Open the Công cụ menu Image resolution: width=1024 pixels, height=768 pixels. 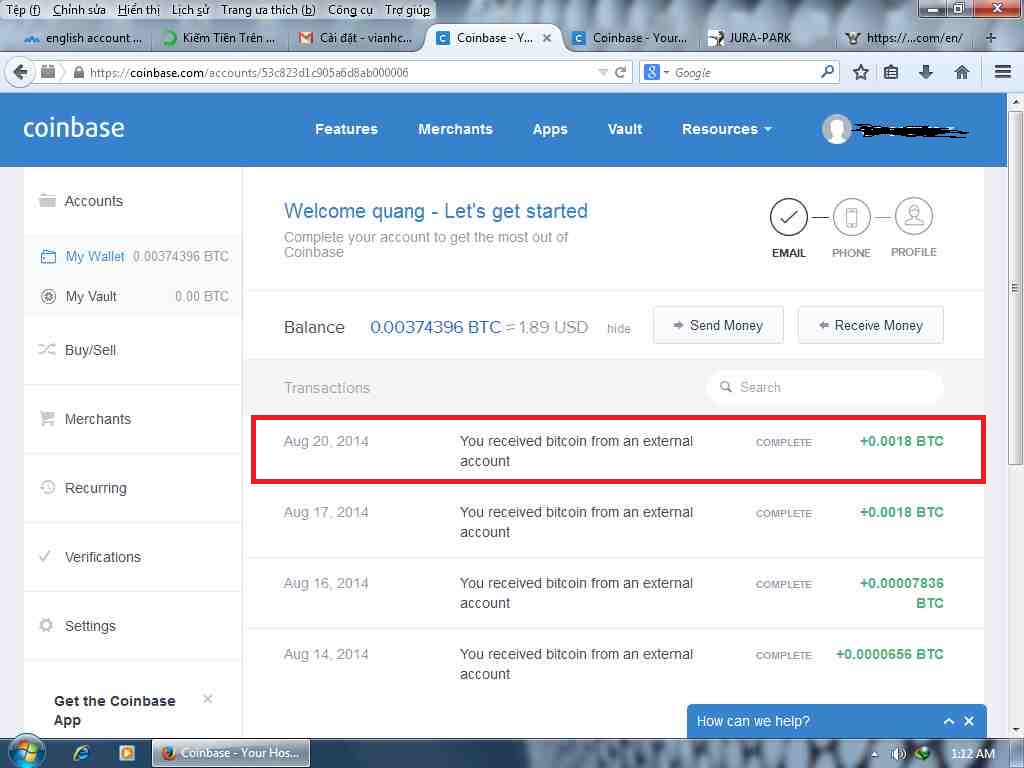click(350, 10)
